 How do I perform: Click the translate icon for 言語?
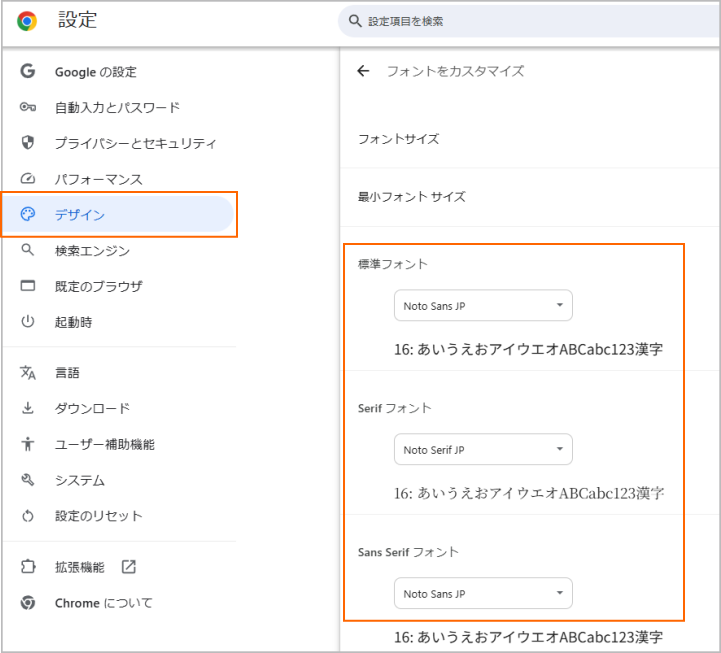[28, 372]
